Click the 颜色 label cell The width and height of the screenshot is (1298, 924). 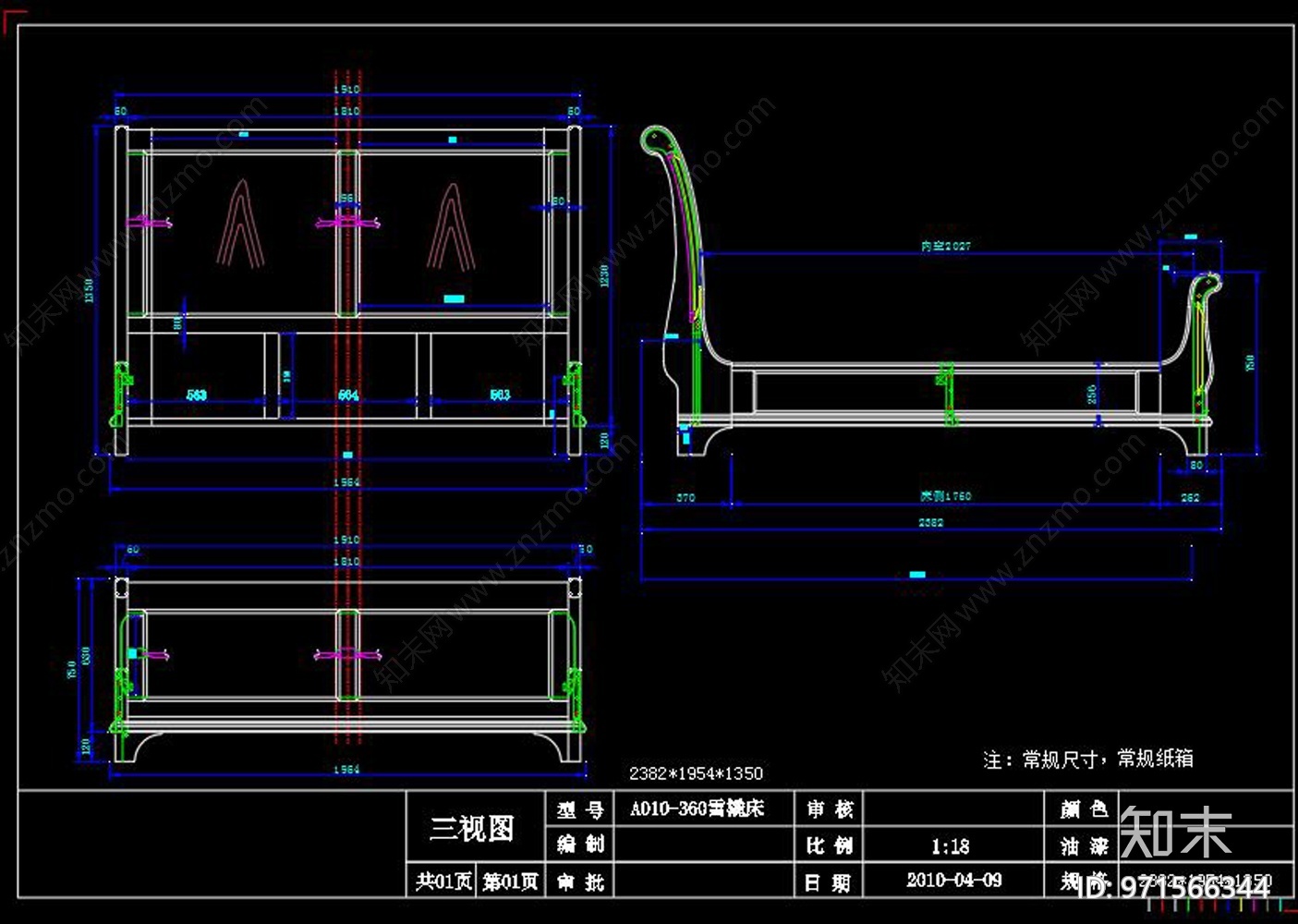(1084, 809)
